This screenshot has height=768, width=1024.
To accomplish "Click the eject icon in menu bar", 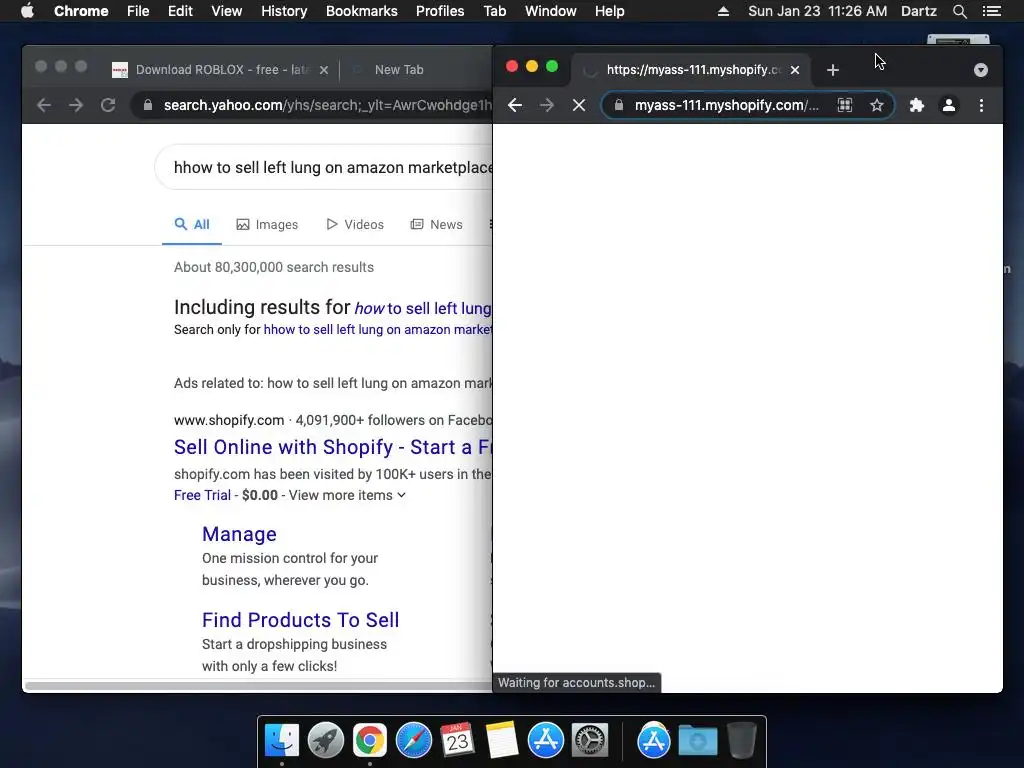I will [723, 11].
